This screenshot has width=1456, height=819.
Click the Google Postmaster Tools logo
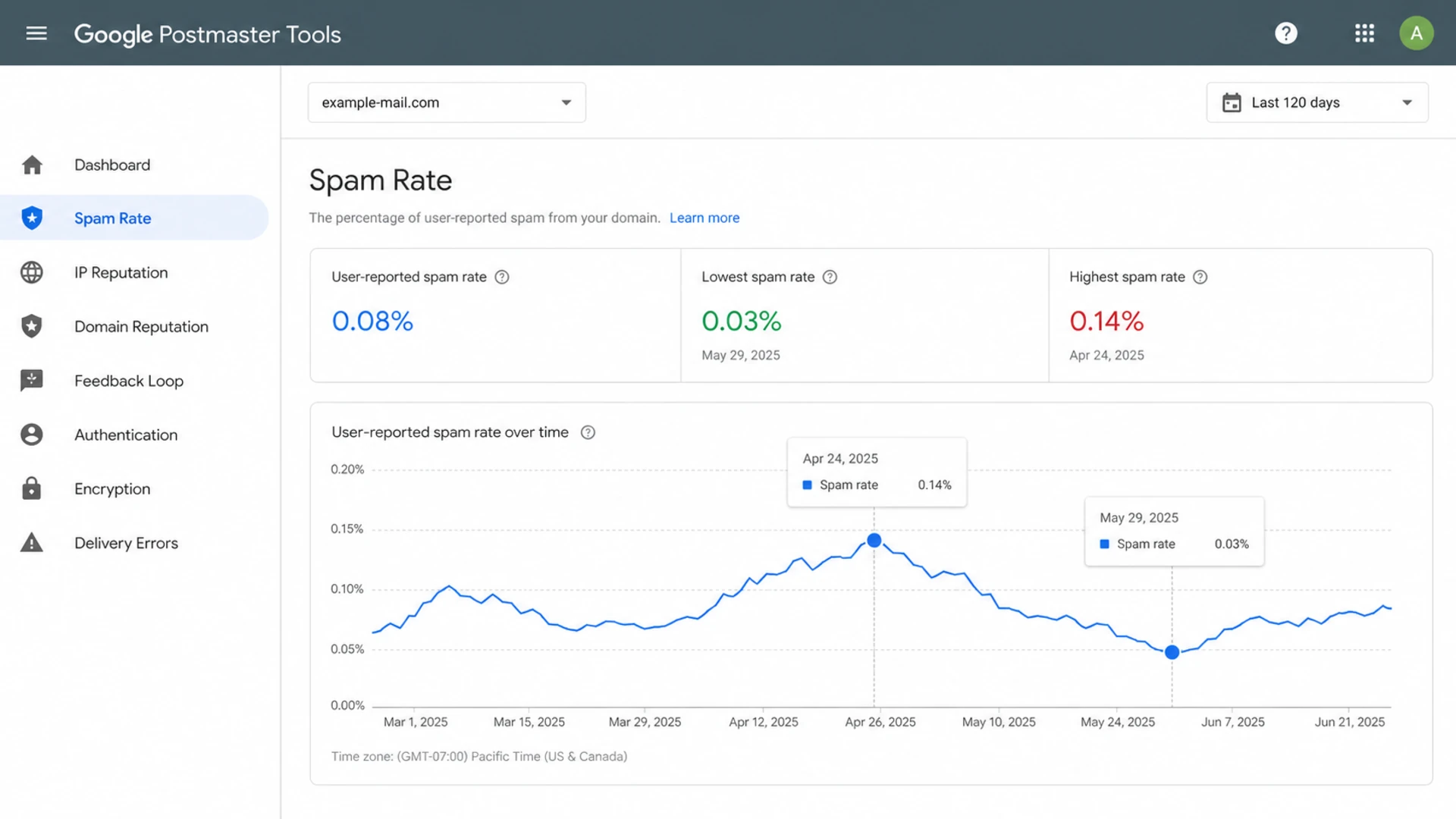(208, 34)
